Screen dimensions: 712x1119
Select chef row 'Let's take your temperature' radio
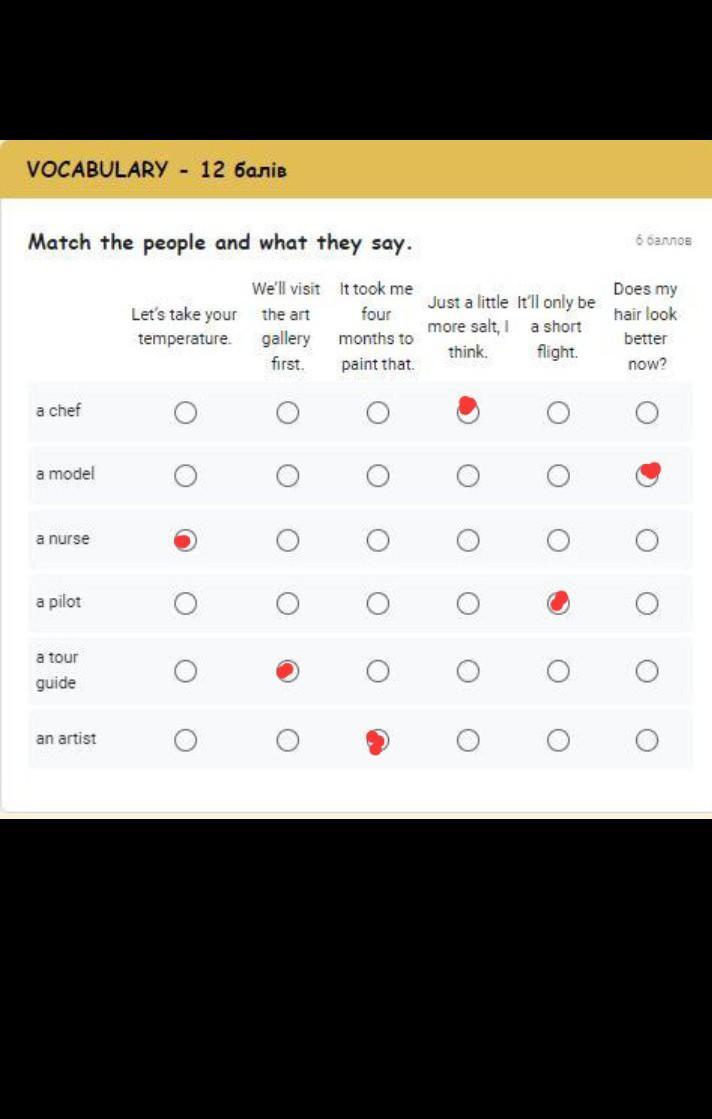coord(185,413)
